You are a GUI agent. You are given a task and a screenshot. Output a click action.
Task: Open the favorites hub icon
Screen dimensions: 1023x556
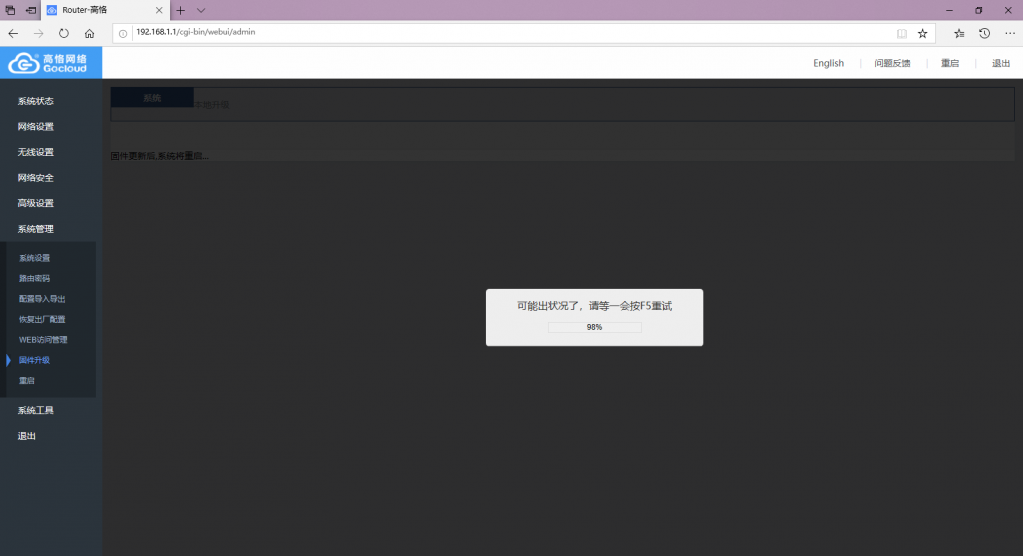pos(959,33)
